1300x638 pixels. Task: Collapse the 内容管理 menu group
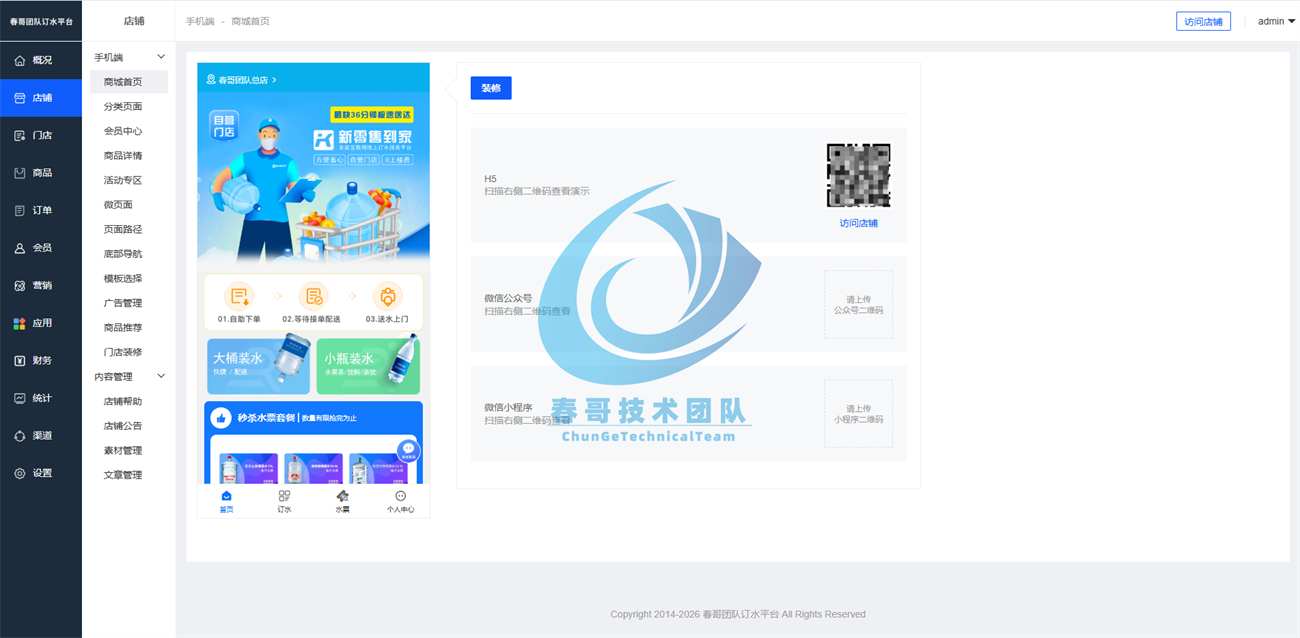(161, 376)
